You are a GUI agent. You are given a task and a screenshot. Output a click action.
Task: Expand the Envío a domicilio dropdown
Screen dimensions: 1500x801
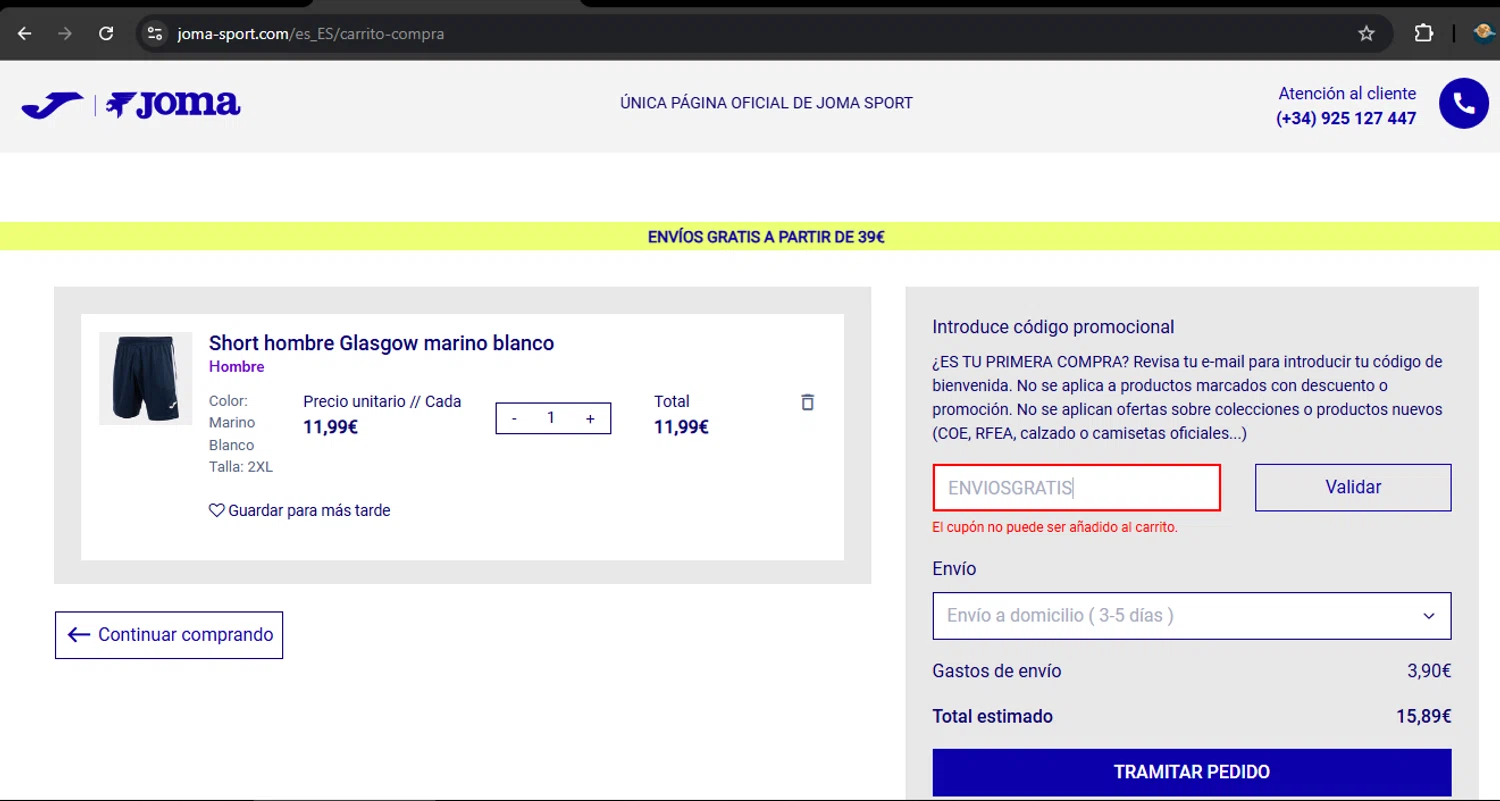pos(1192,616)
